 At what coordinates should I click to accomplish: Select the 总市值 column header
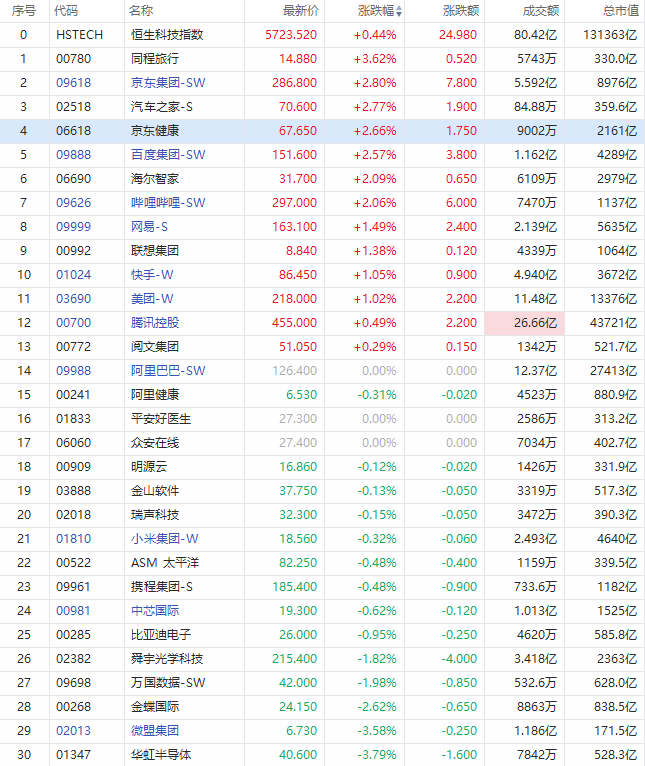click(621, 11)
